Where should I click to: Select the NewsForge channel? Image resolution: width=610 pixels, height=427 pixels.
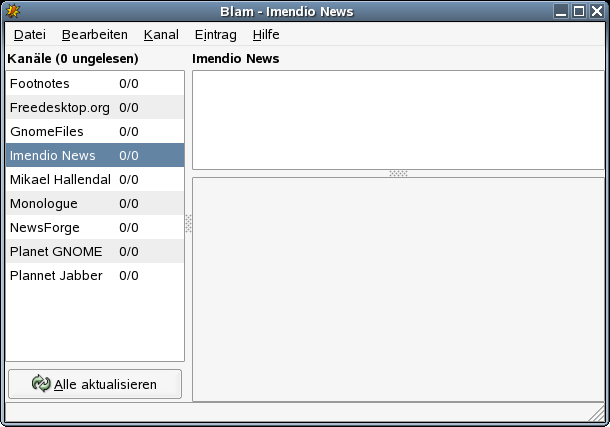pos(95,228)
